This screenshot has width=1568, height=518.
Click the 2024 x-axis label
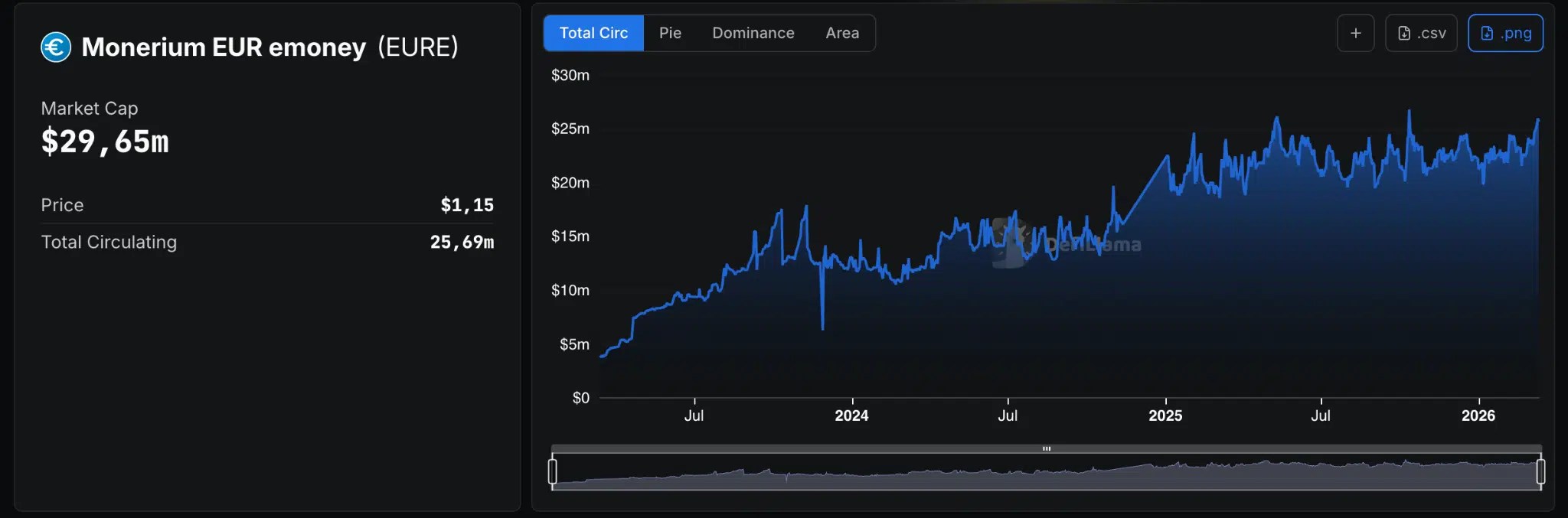851,415
